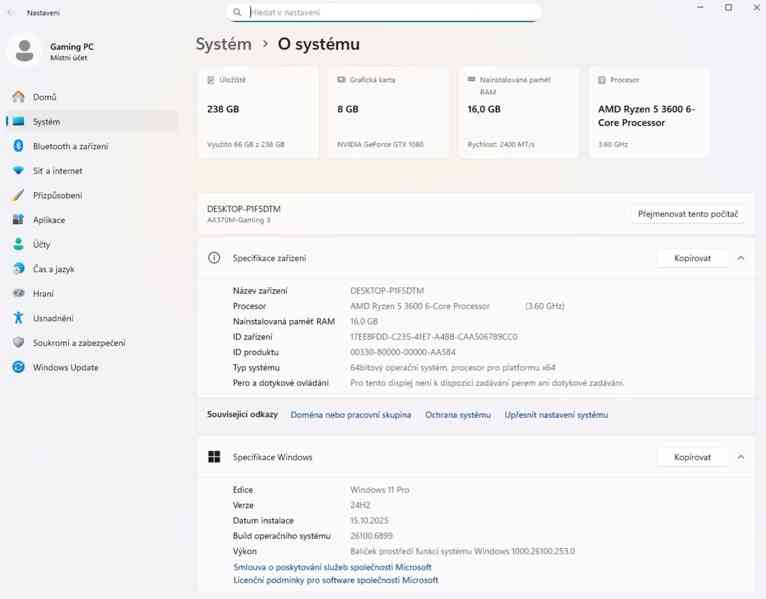Open the Účty accounts icon
This screenshot has height=599, width=766.
coord(18,244)
